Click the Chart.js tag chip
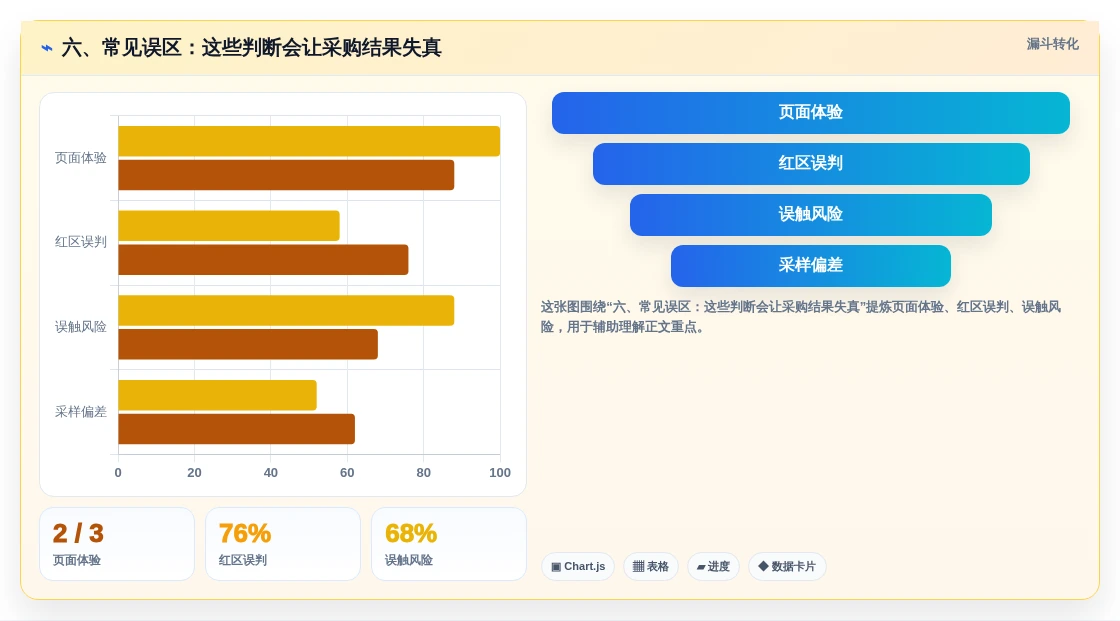The height and width of the screenshot is (621, 1120). (x=578, y=567)
